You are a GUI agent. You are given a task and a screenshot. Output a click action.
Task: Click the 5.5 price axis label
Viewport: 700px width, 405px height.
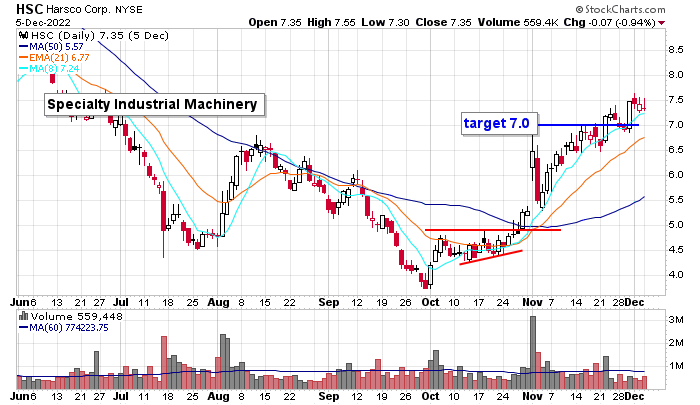675,200
